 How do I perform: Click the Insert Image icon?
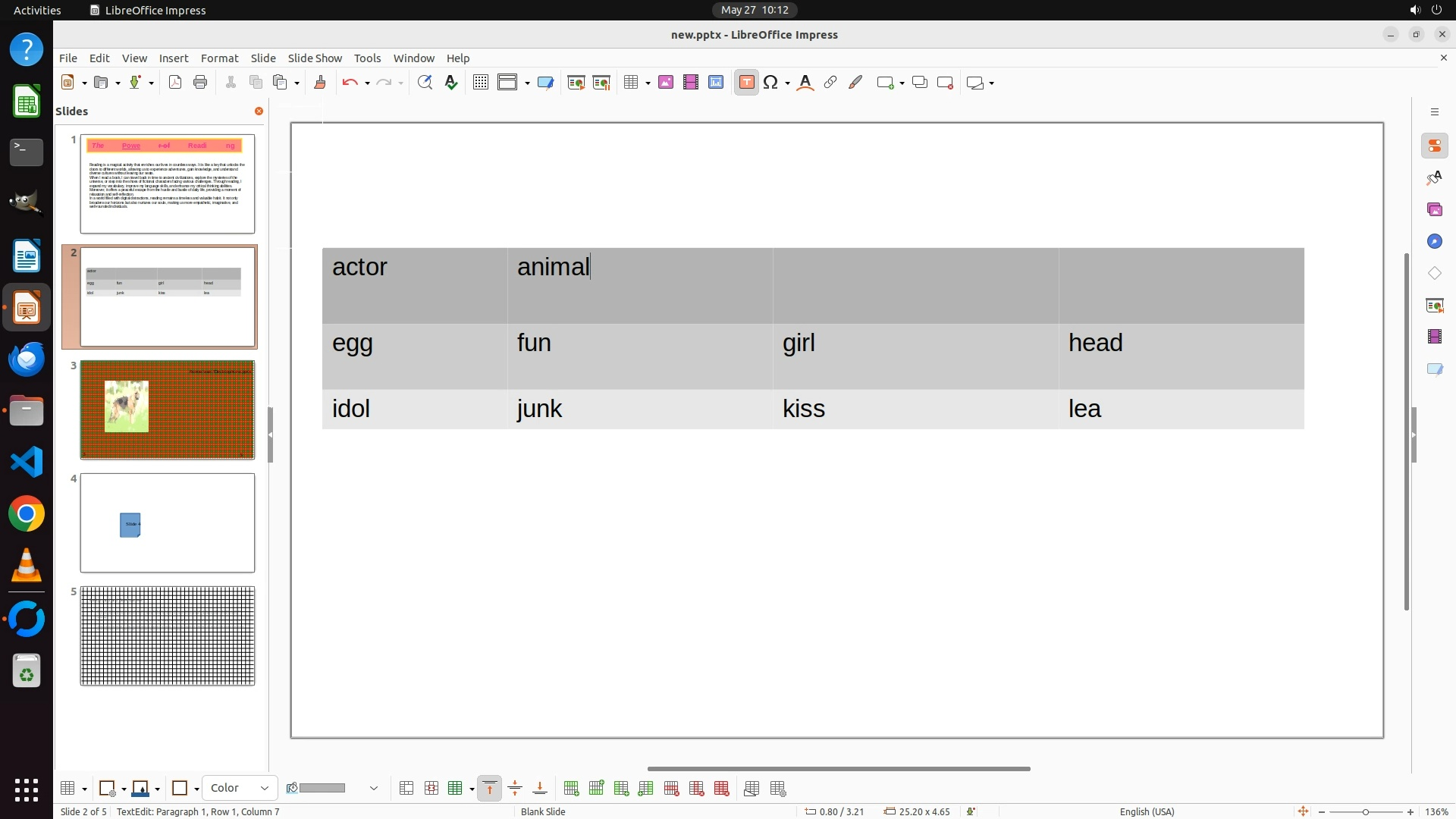[666, 83]
